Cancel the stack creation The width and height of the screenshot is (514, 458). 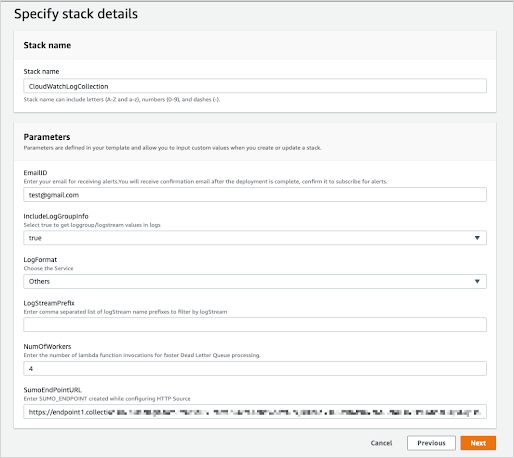pyautogui.click(x=381, y=443)
